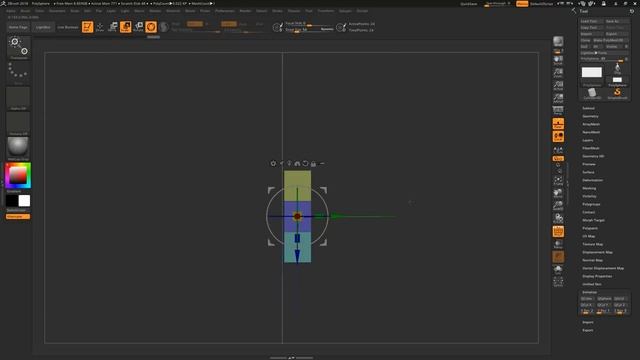640x360 pixels.
Task: Click the AAHalf icon
Action: click(x=558, y=98)
